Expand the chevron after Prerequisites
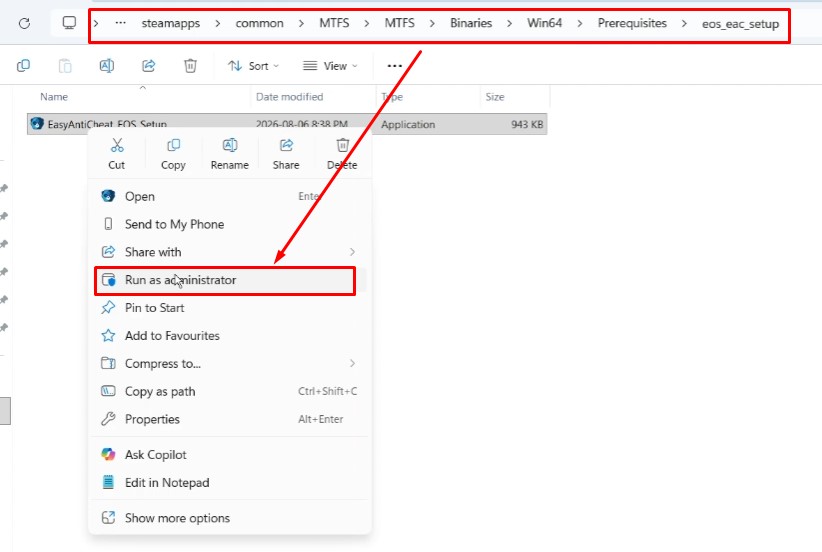The height and width of the screenshot is (552, 822). point(684,24)
